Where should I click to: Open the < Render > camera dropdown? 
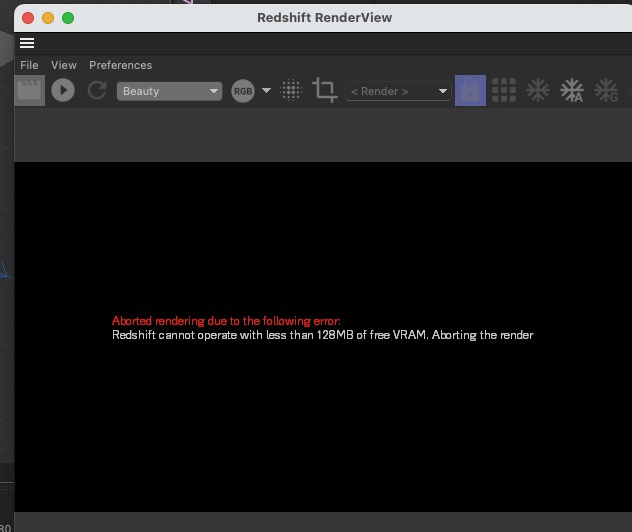pos(398,91)
